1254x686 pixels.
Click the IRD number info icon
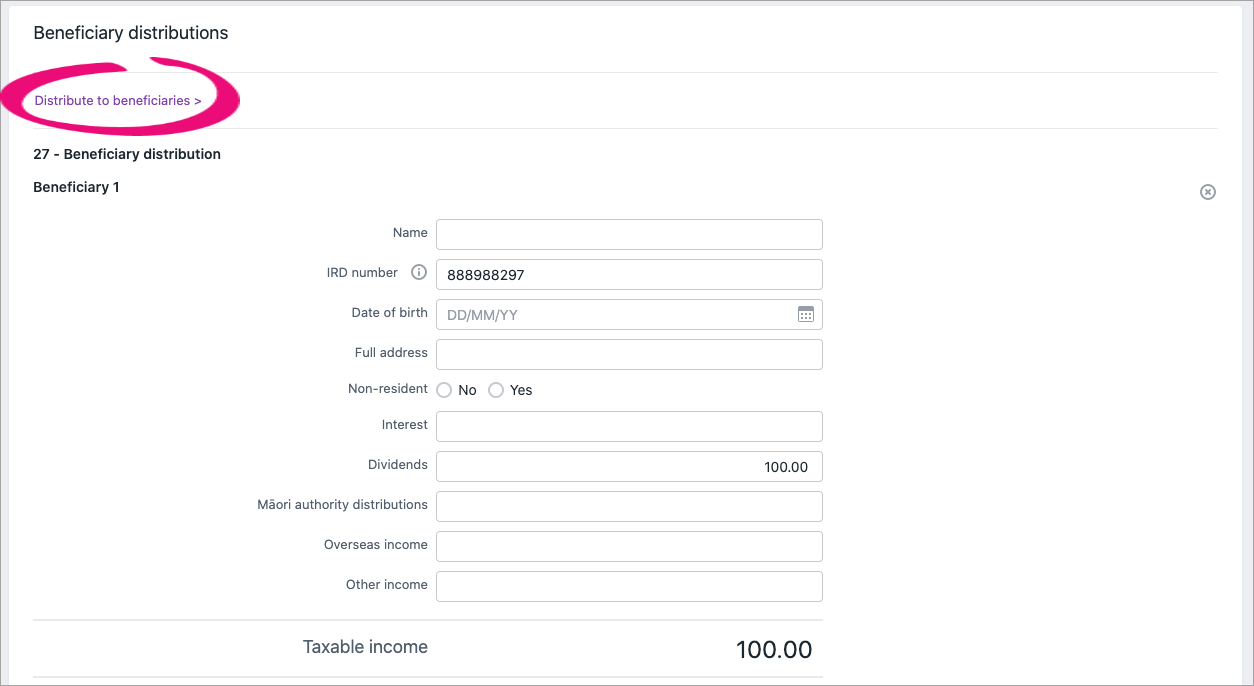pos(419,273)
